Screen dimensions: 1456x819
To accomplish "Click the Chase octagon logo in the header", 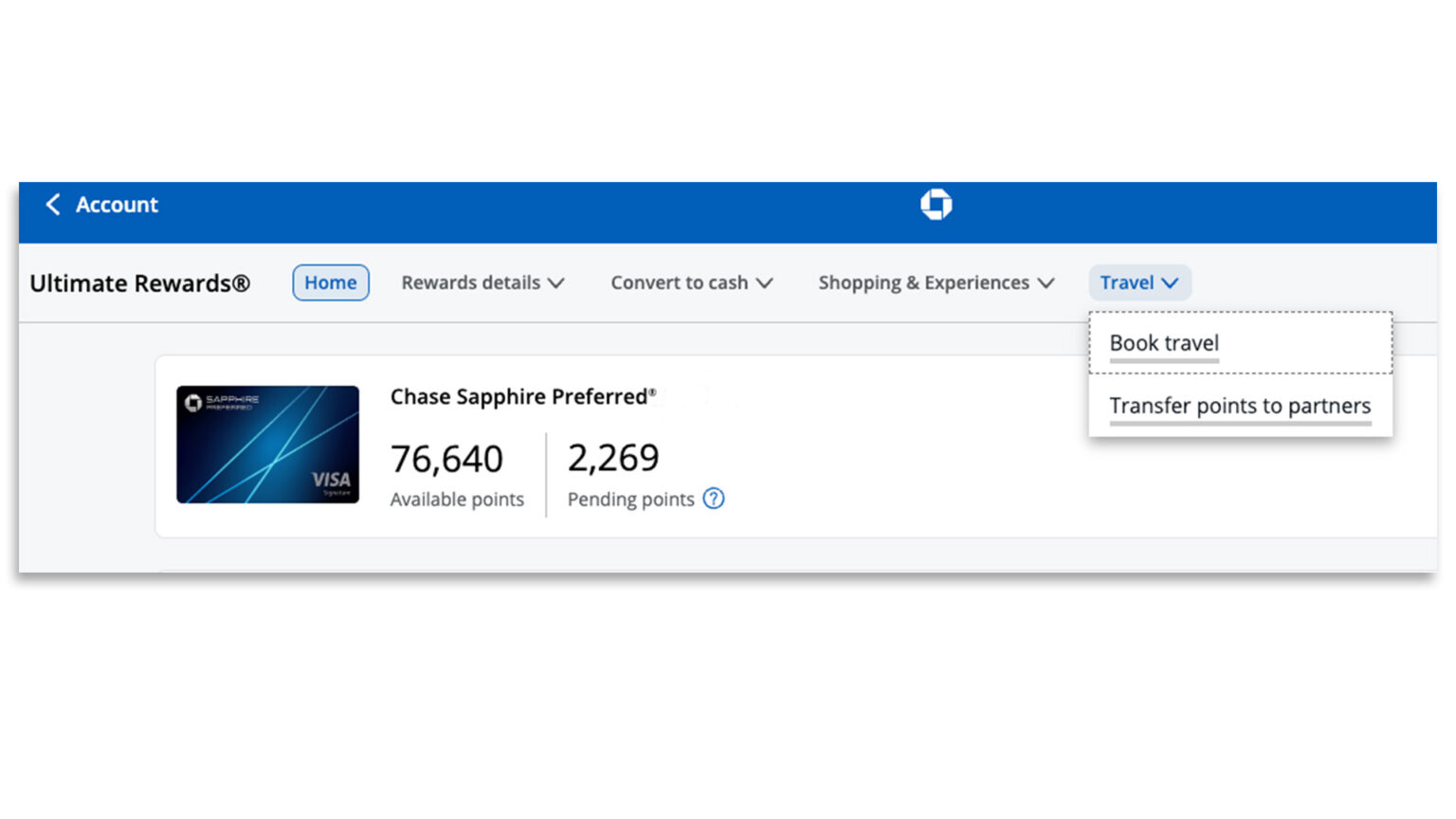I will coord(937,203).
